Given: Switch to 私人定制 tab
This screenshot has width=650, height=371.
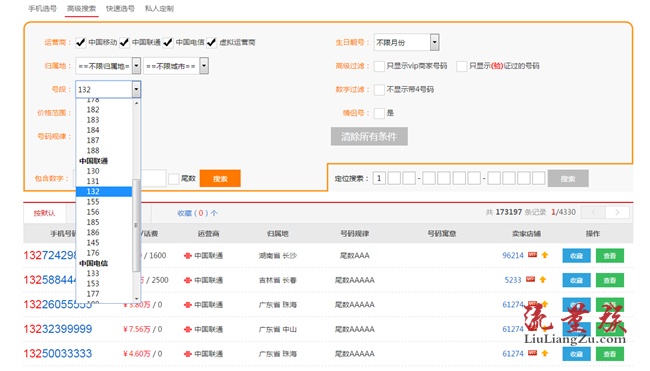Looking at the screenshot, I should (159, 8).
